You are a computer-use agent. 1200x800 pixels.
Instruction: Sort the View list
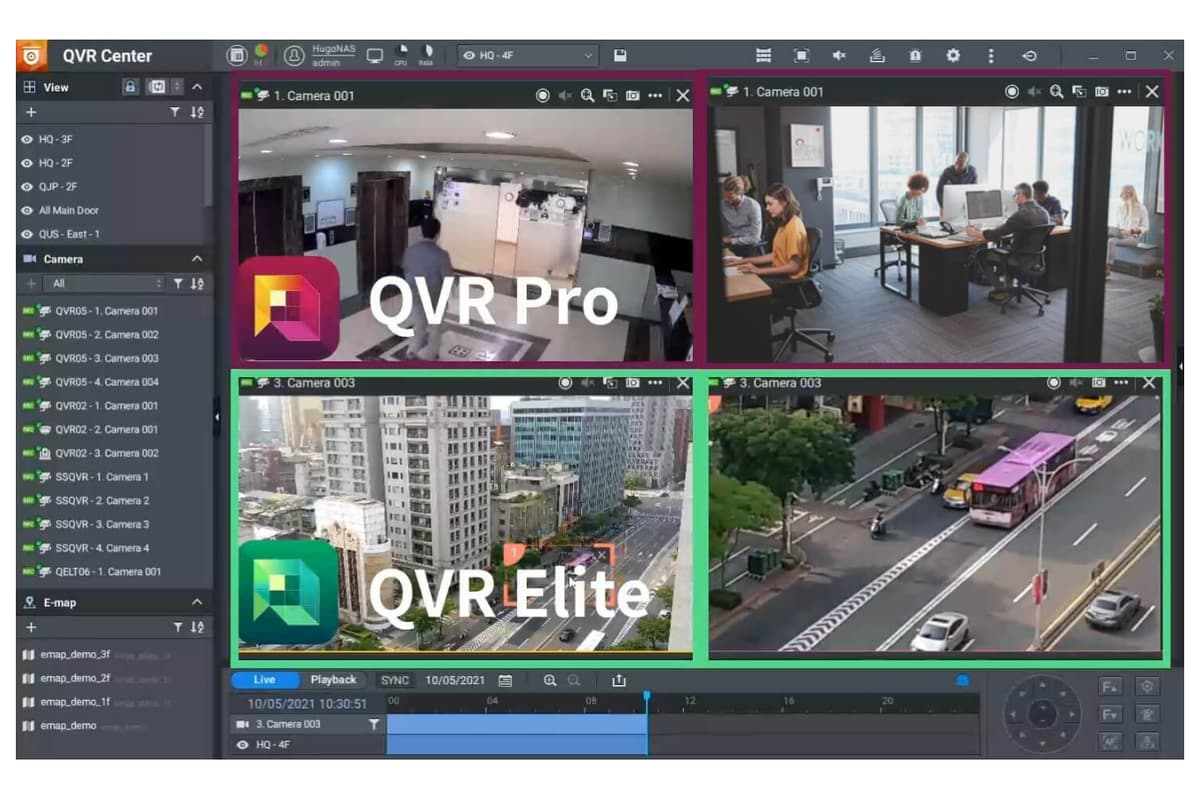pyautogui.click(x=197, y=113)
